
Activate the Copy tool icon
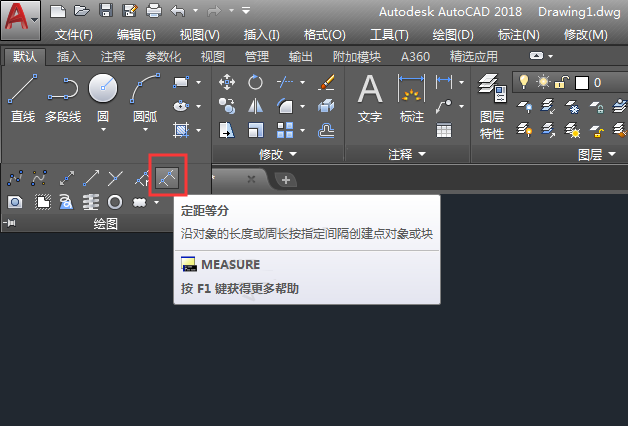click(227, 106)
